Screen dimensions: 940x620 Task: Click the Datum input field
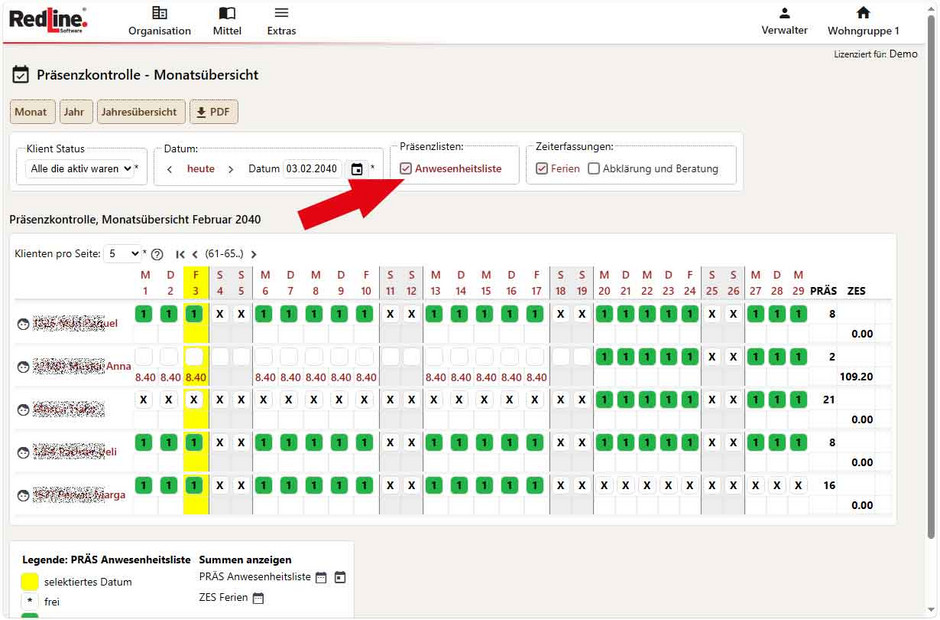coord(312,169)
